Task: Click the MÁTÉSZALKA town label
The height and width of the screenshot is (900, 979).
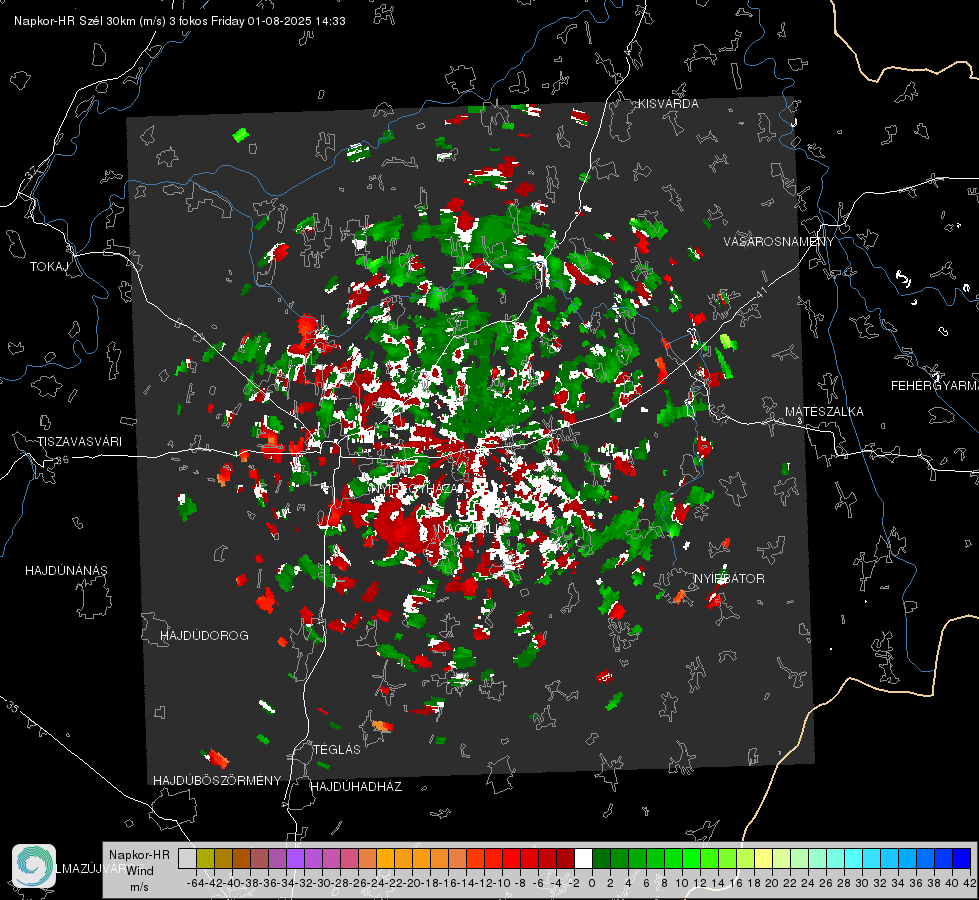Action: point(824,412)
